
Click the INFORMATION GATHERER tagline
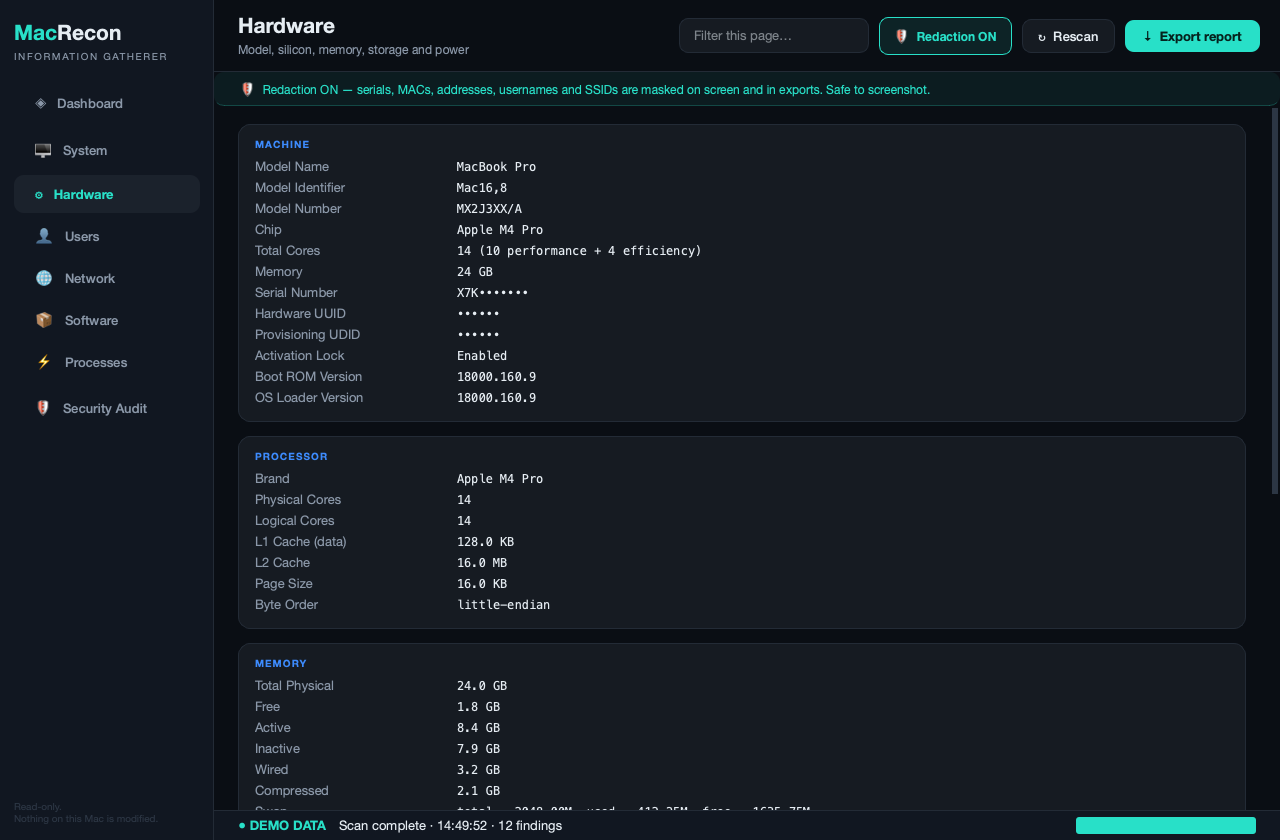tap(91, 57)
